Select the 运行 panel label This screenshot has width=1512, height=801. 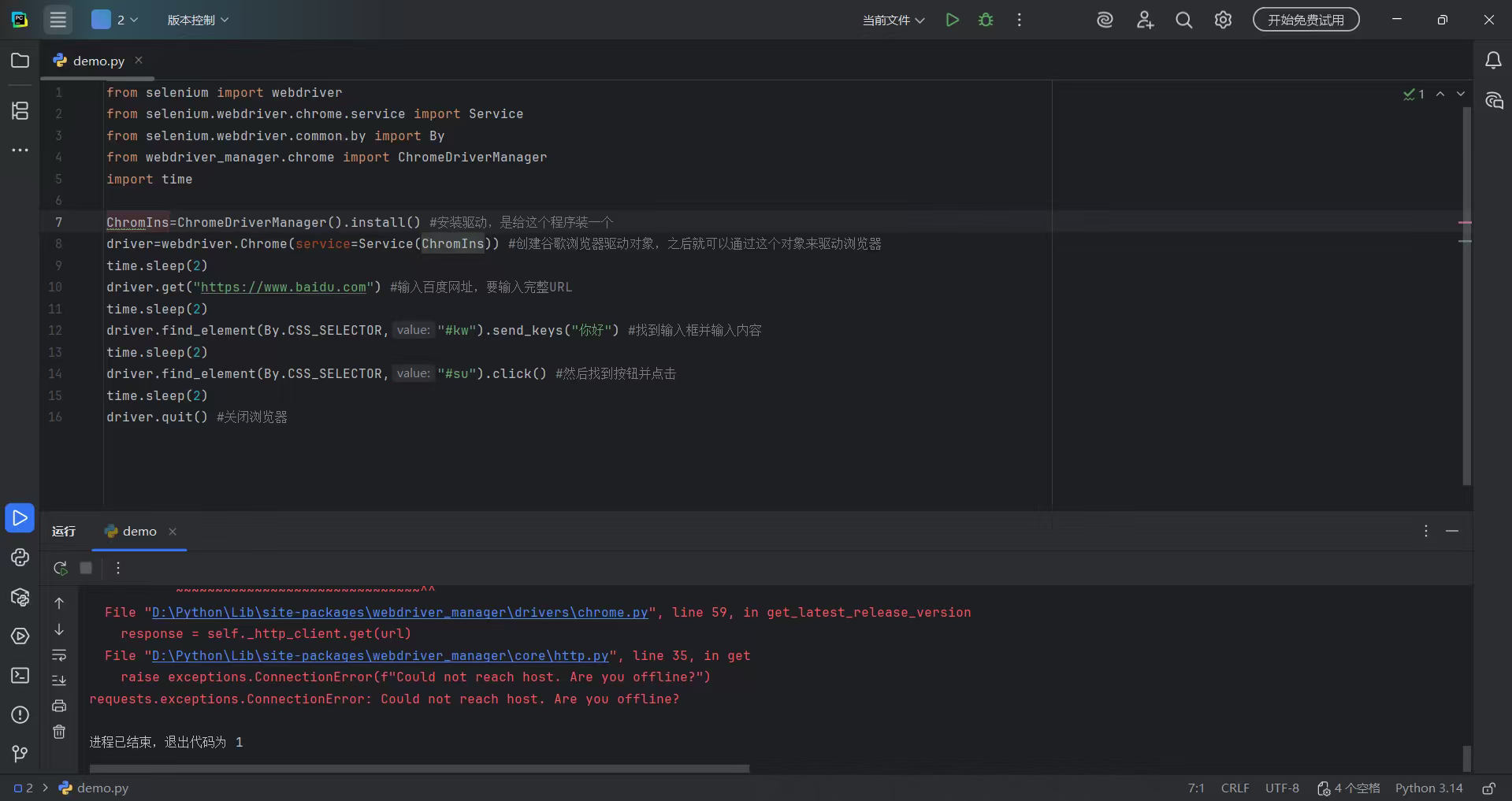click(x=64, y=531)
